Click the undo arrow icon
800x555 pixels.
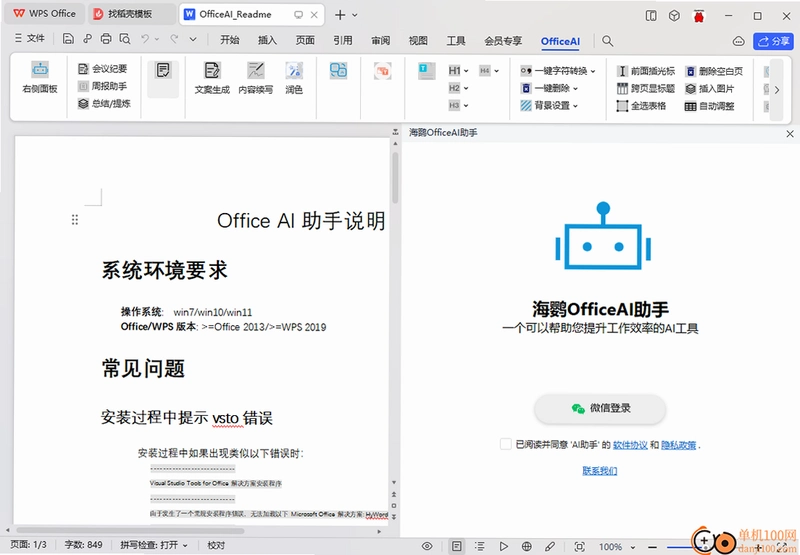click(x=145, y=38)
